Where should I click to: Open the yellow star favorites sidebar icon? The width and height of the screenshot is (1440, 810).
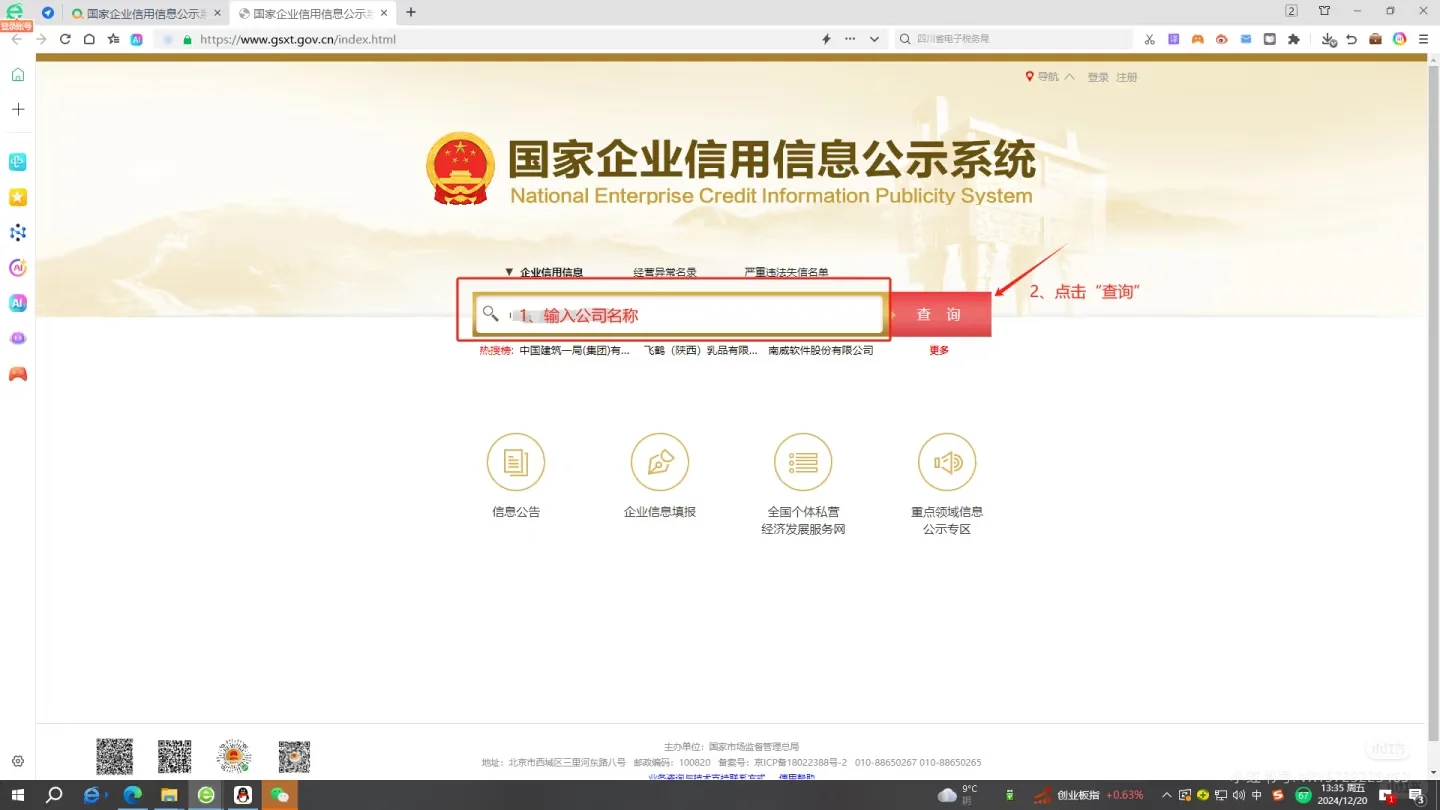coord(17,197)
